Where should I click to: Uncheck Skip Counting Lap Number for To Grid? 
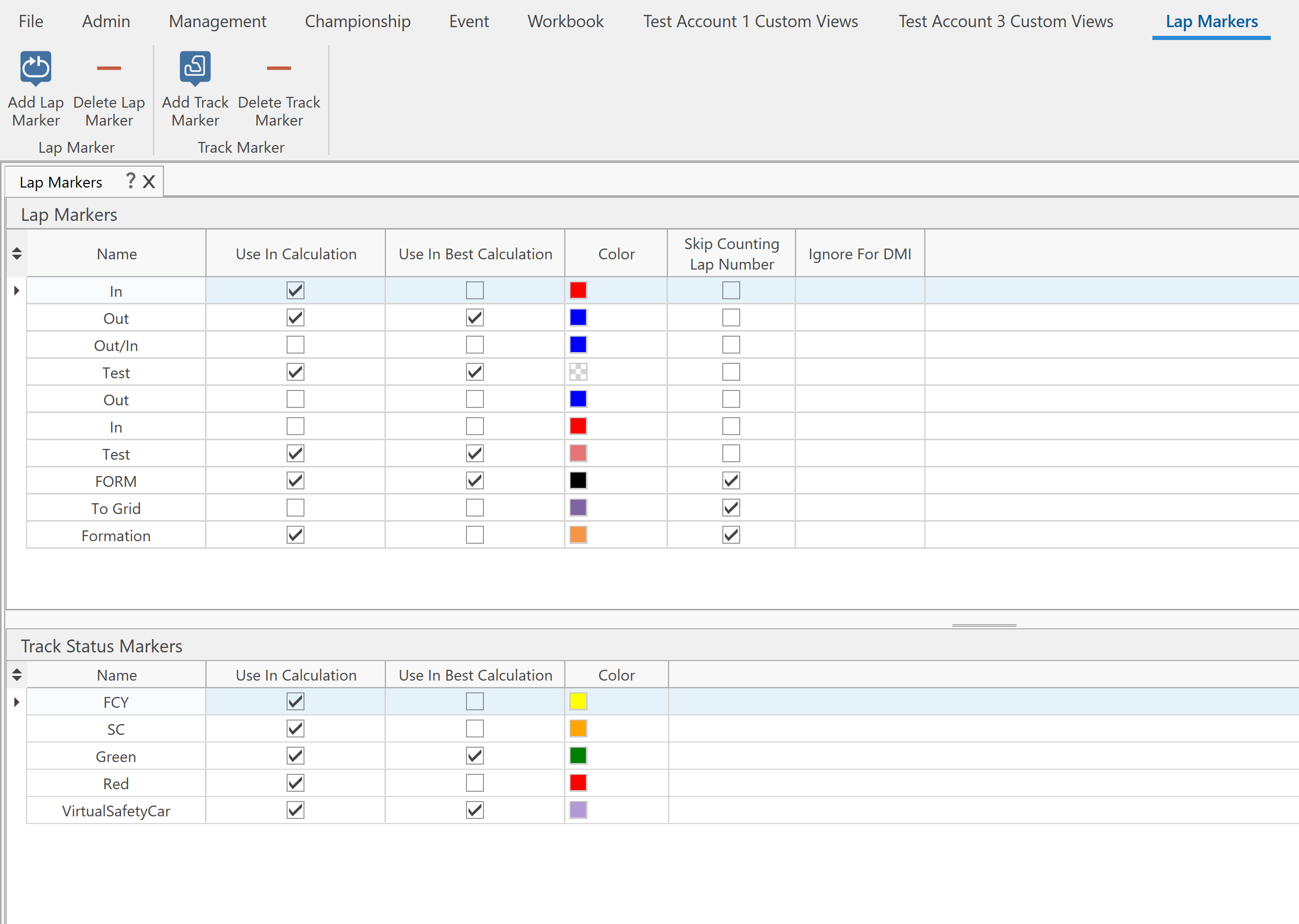731,508
